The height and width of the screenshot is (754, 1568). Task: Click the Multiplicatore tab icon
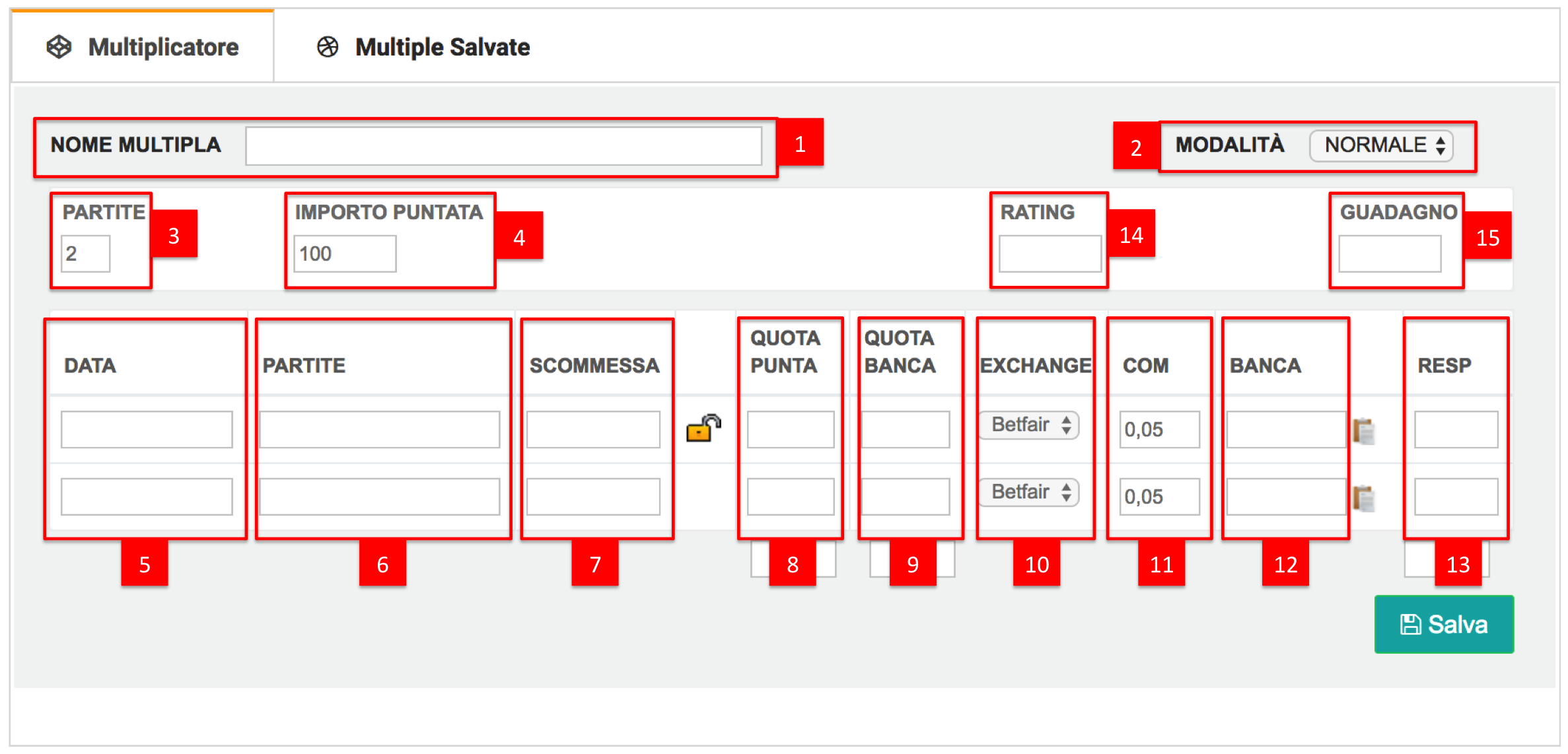click(x=59, y=47)
